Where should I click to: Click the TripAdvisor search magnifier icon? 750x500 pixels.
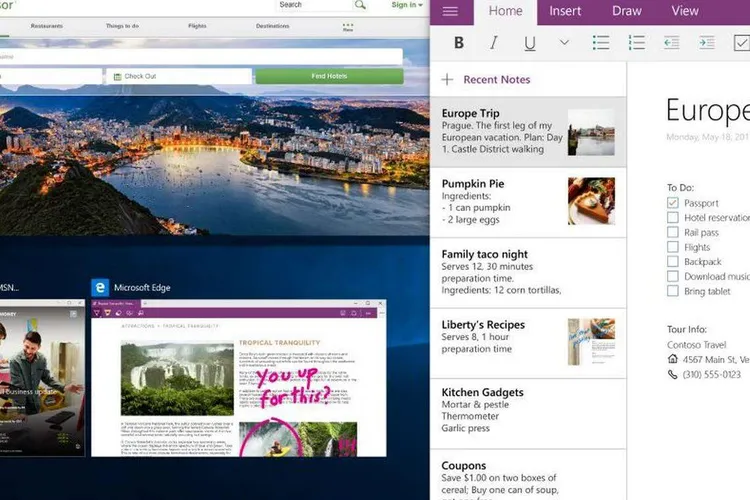[x=360, y=5]
